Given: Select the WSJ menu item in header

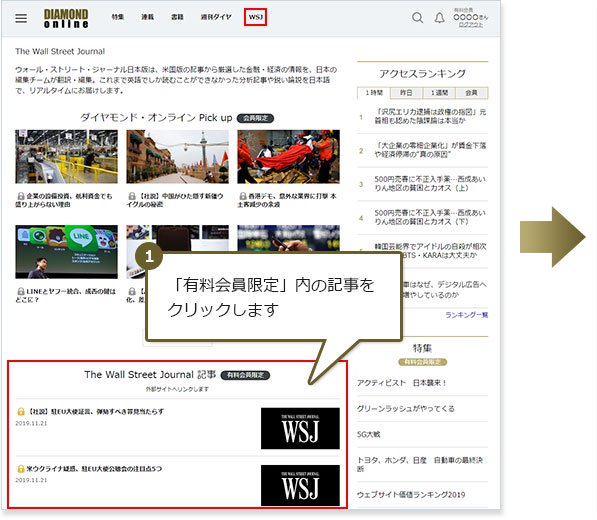Looking at the screenshot, I should 255,17.
